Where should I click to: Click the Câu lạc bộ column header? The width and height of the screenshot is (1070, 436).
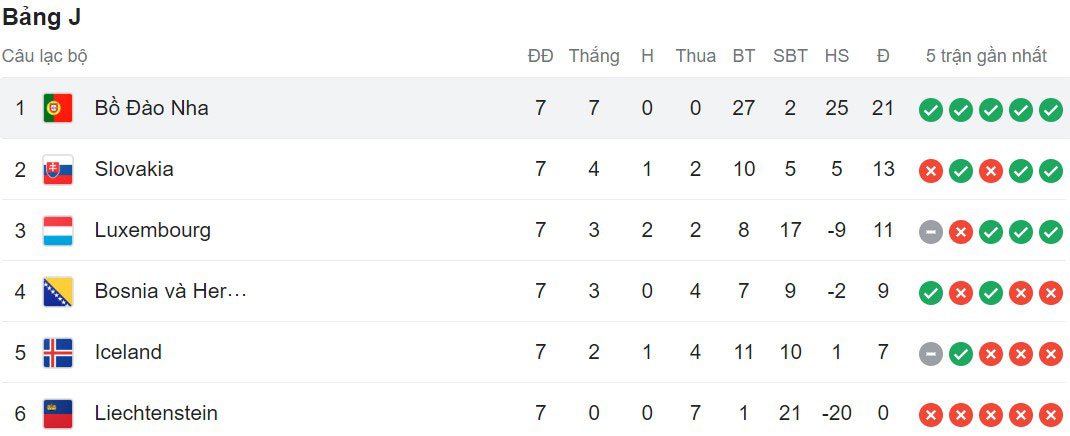coord(45,56)
